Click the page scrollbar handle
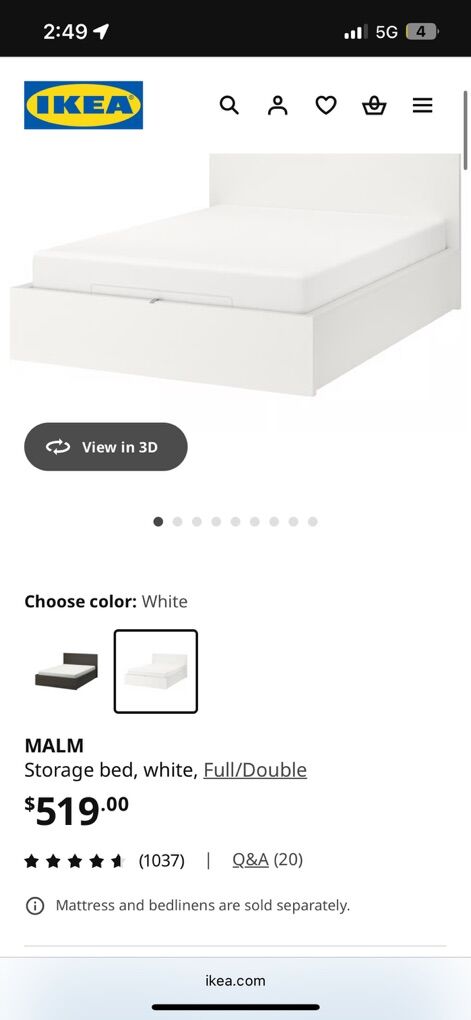 point(466,130)
